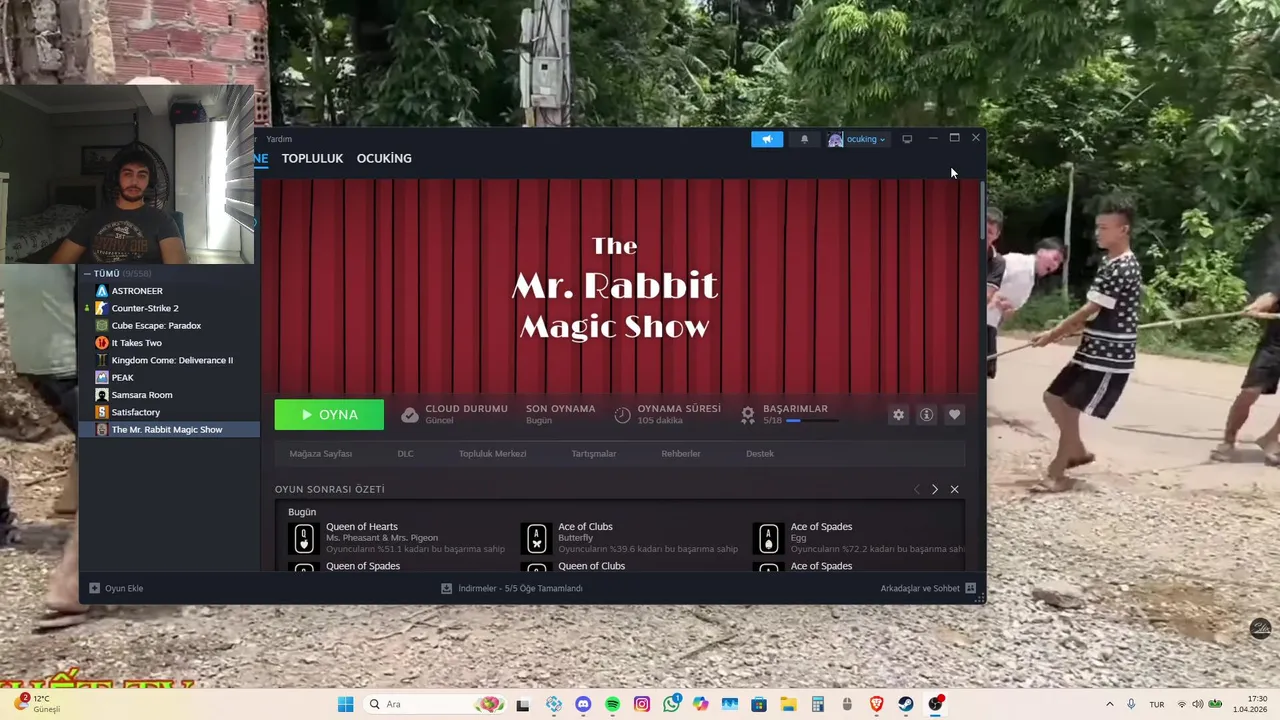The image size is (1280, 720).
Task: Open the Steam notifications bell
Action: [x=804, y=139]
